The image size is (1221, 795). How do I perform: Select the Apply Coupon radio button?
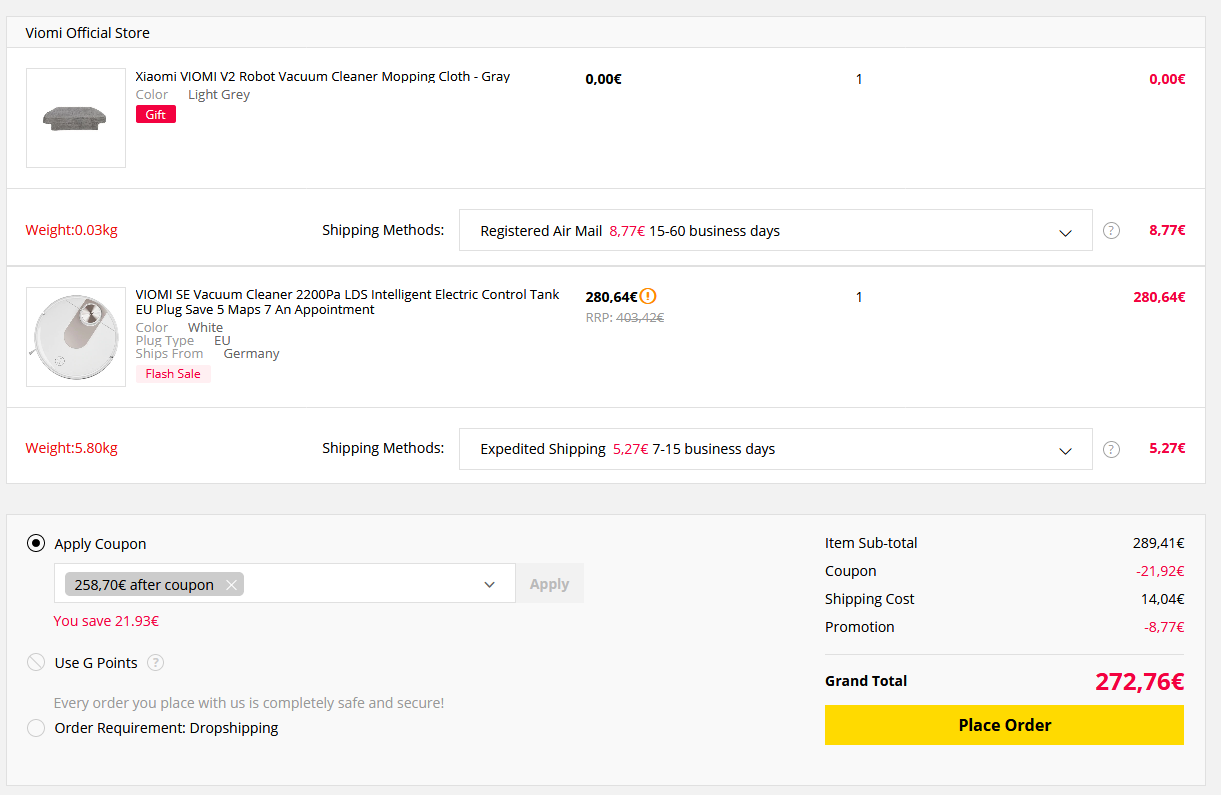(36, 544)
